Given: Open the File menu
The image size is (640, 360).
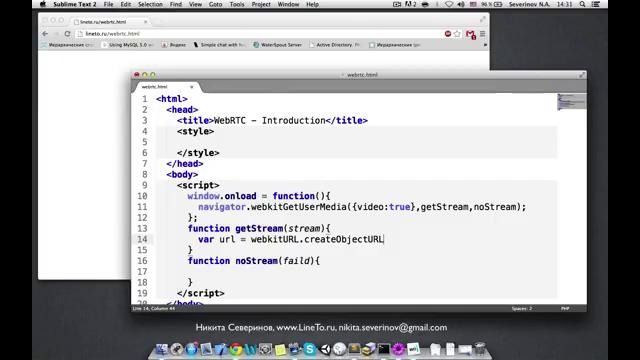Looking at the screenshot, I should pos(109,4).
